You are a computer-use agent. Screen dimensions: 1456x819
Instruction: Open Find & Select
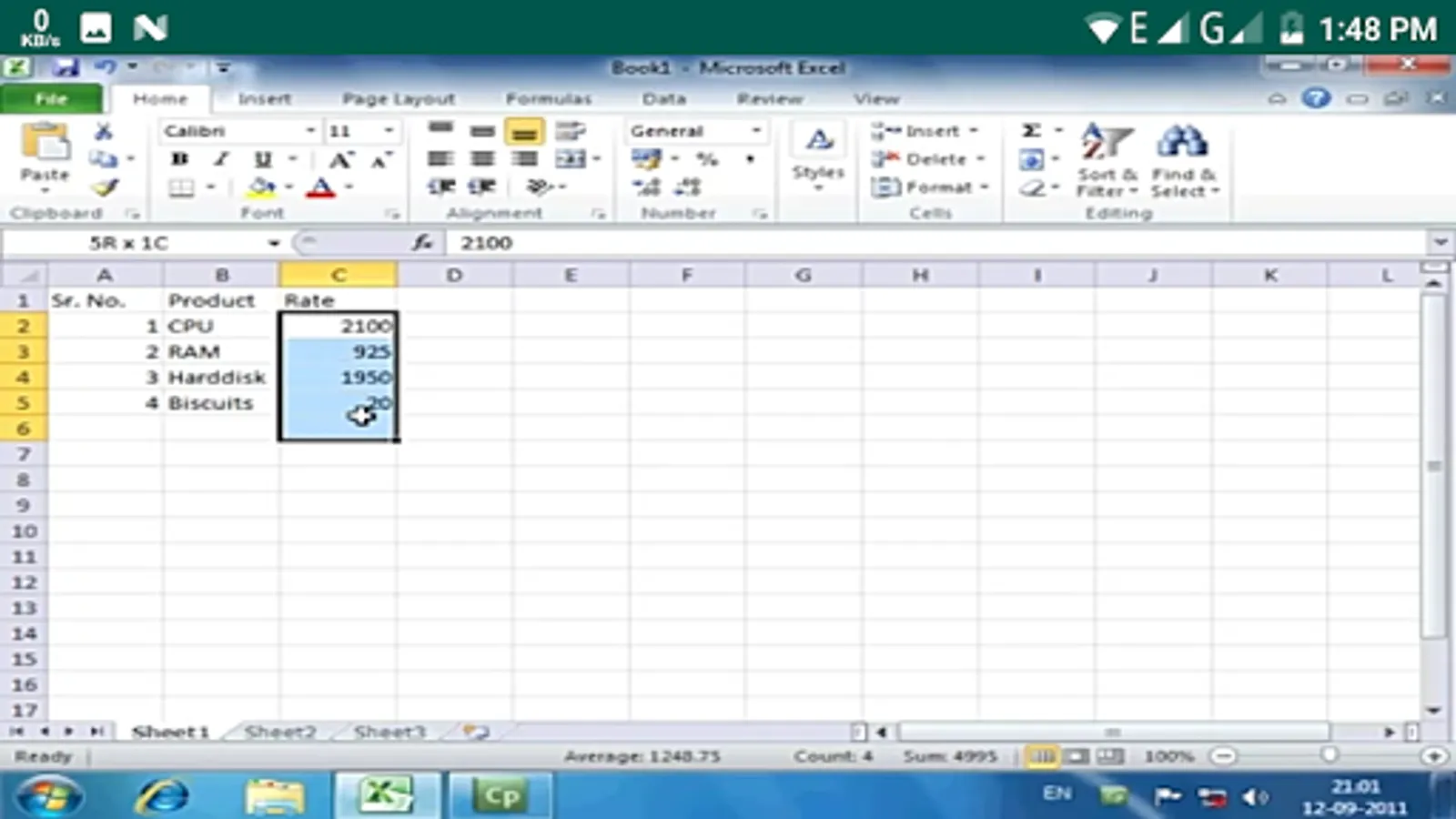tap(1184, 161)
